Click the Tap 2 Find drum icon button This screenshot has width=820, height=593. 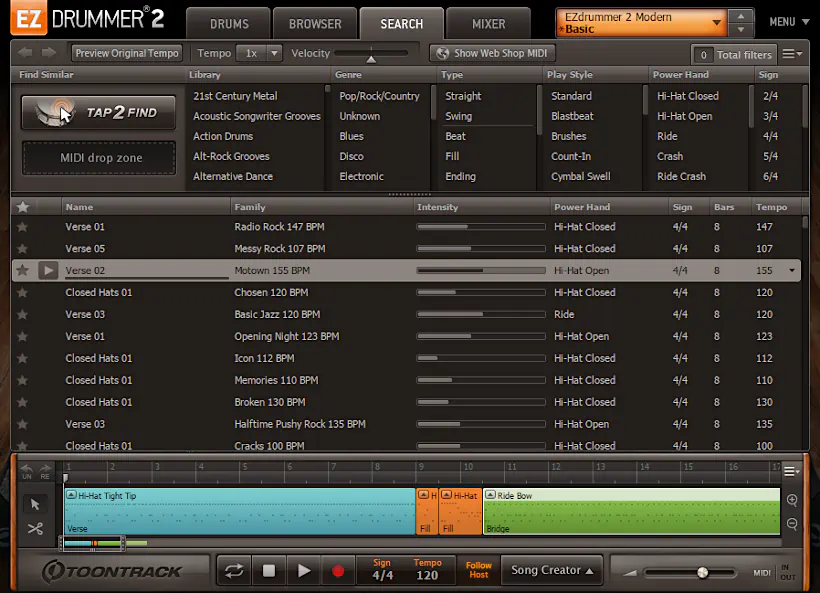pyautogui.click(x=98, y=112)
